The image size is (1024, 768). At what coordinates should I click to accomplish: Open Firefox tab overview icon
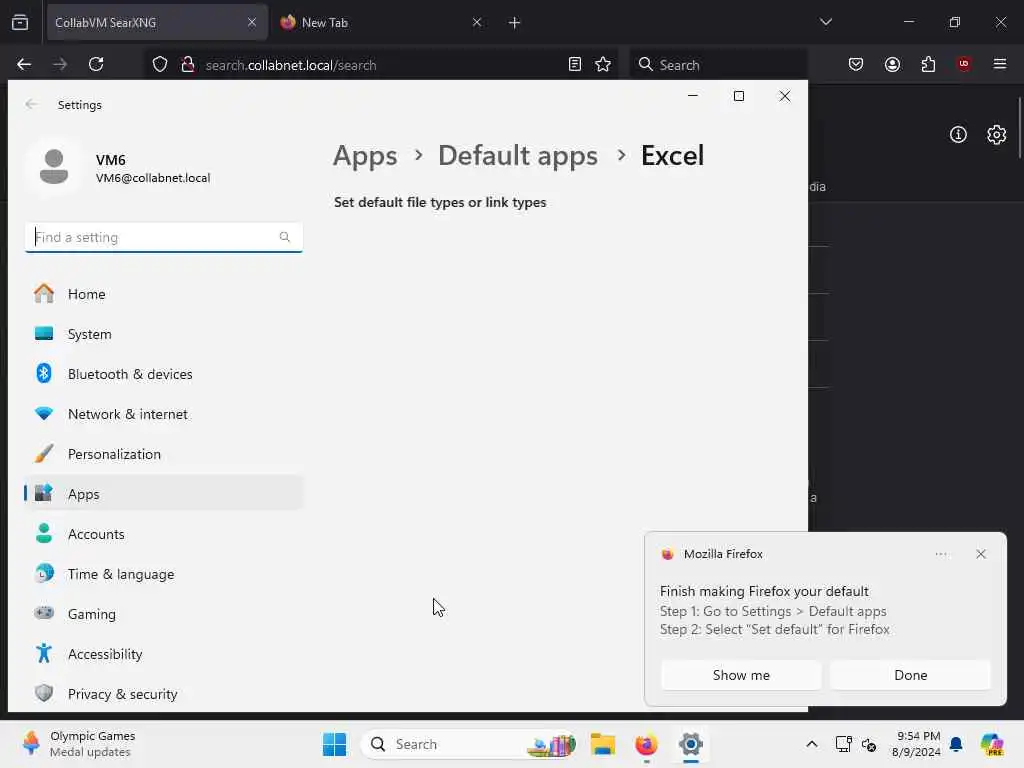click(20, 22)
